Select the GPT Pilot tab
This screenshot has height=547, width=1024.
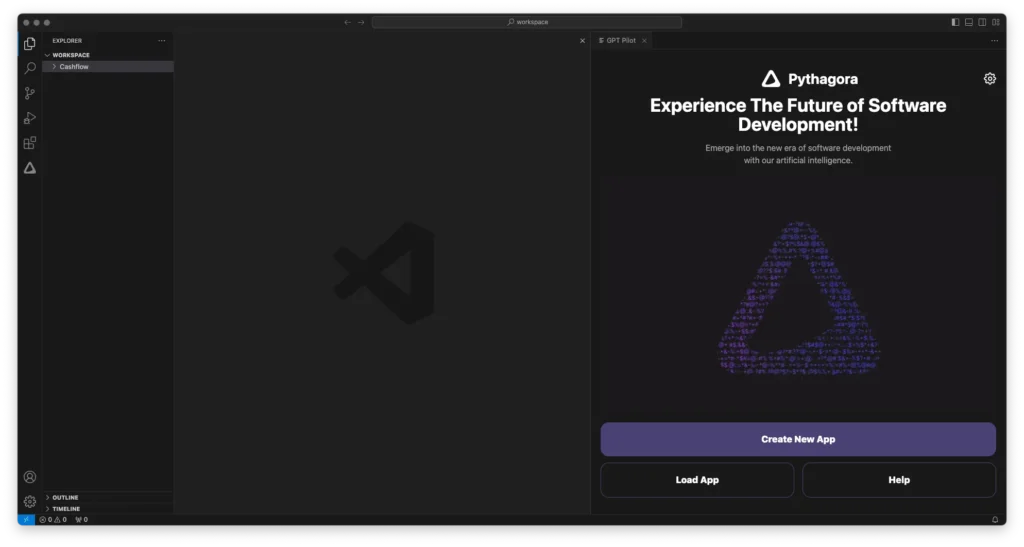[620, 41]
